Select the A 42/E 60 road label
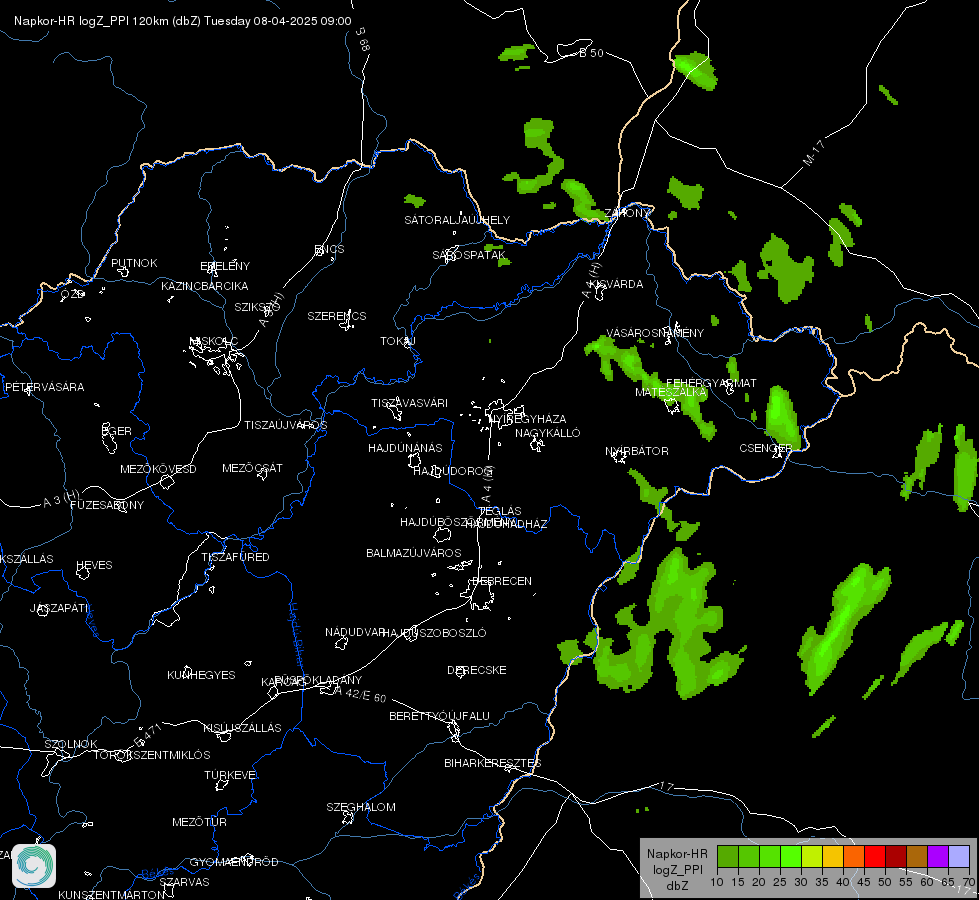Screen dimensions: 979x900 click(x=360, y=694)
